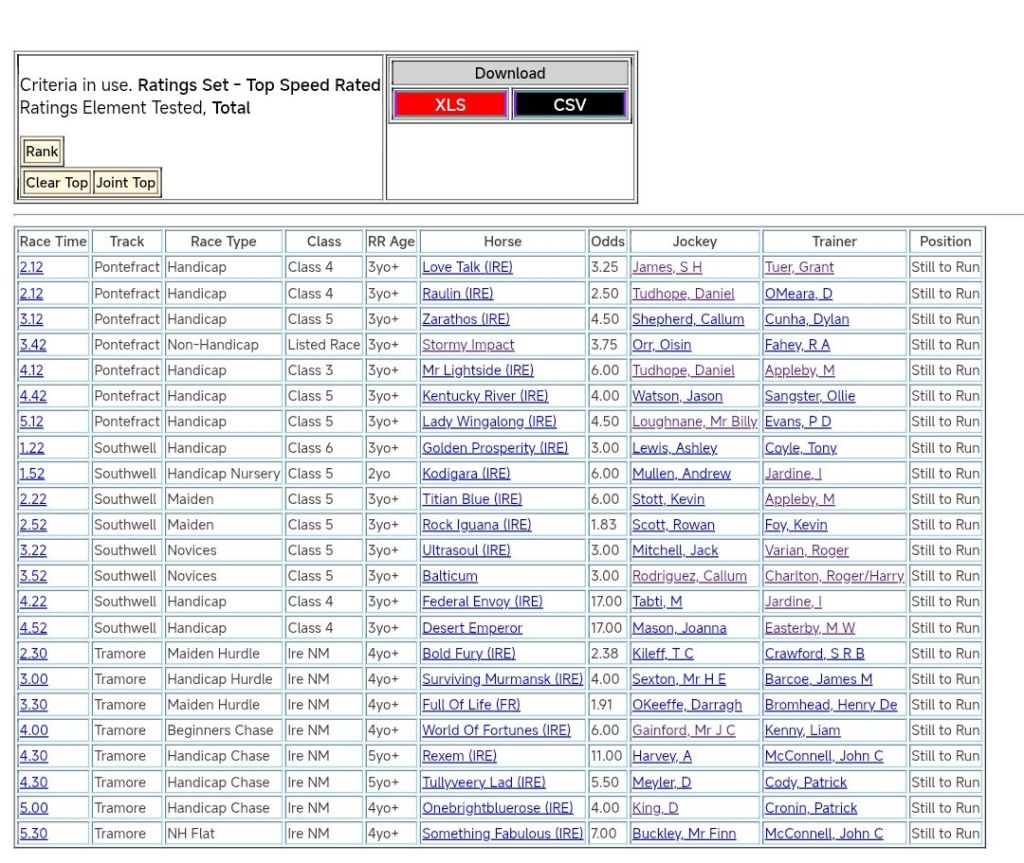Click the black CSV download button
The width and height of the screenshot is (1024, 863).
[569, 105]
